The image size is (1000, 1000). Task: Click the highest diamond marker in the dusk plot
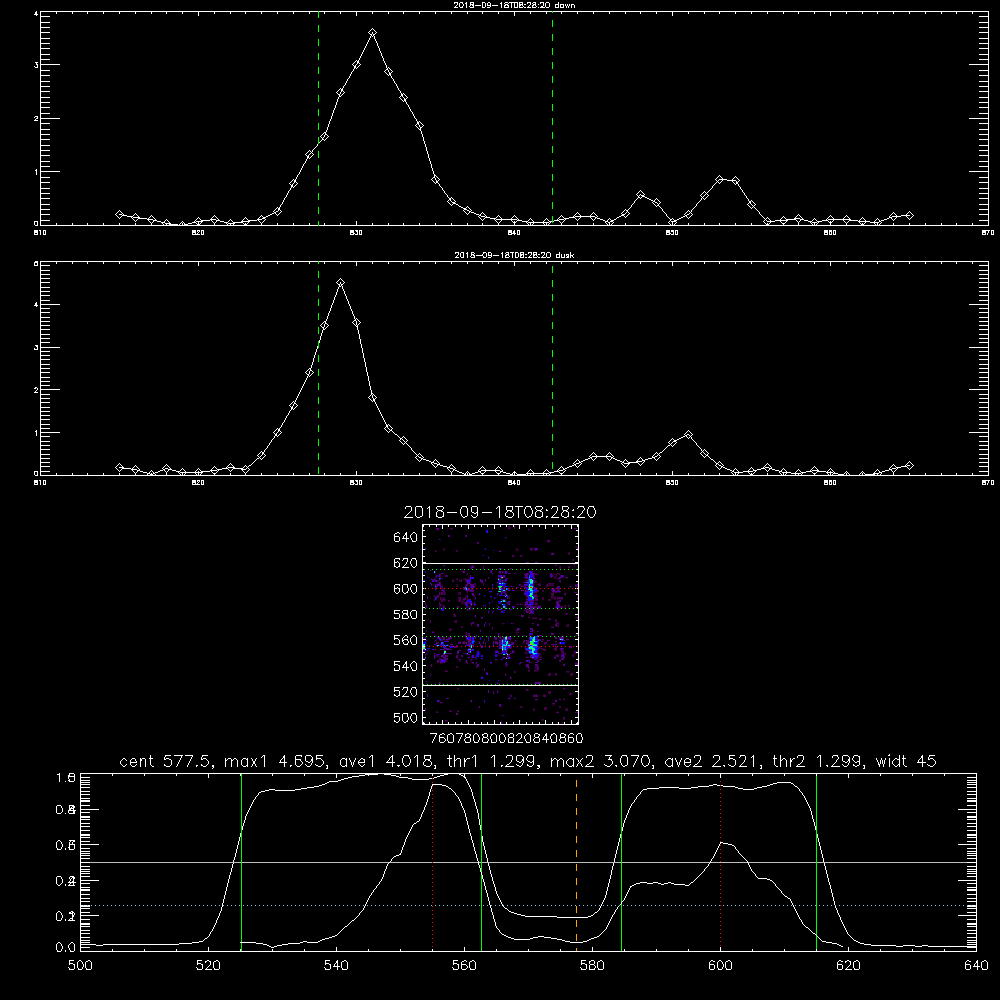(341, 283)
